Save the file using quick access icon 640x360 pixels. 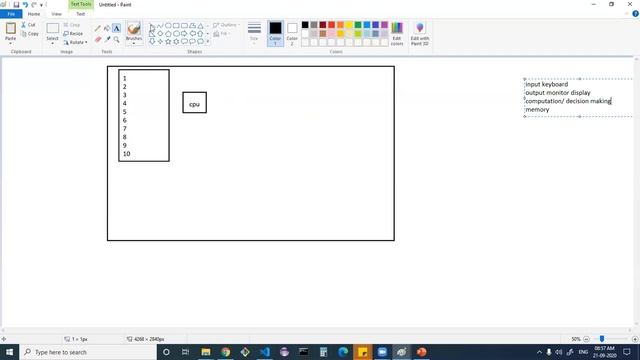click(16, 4)
